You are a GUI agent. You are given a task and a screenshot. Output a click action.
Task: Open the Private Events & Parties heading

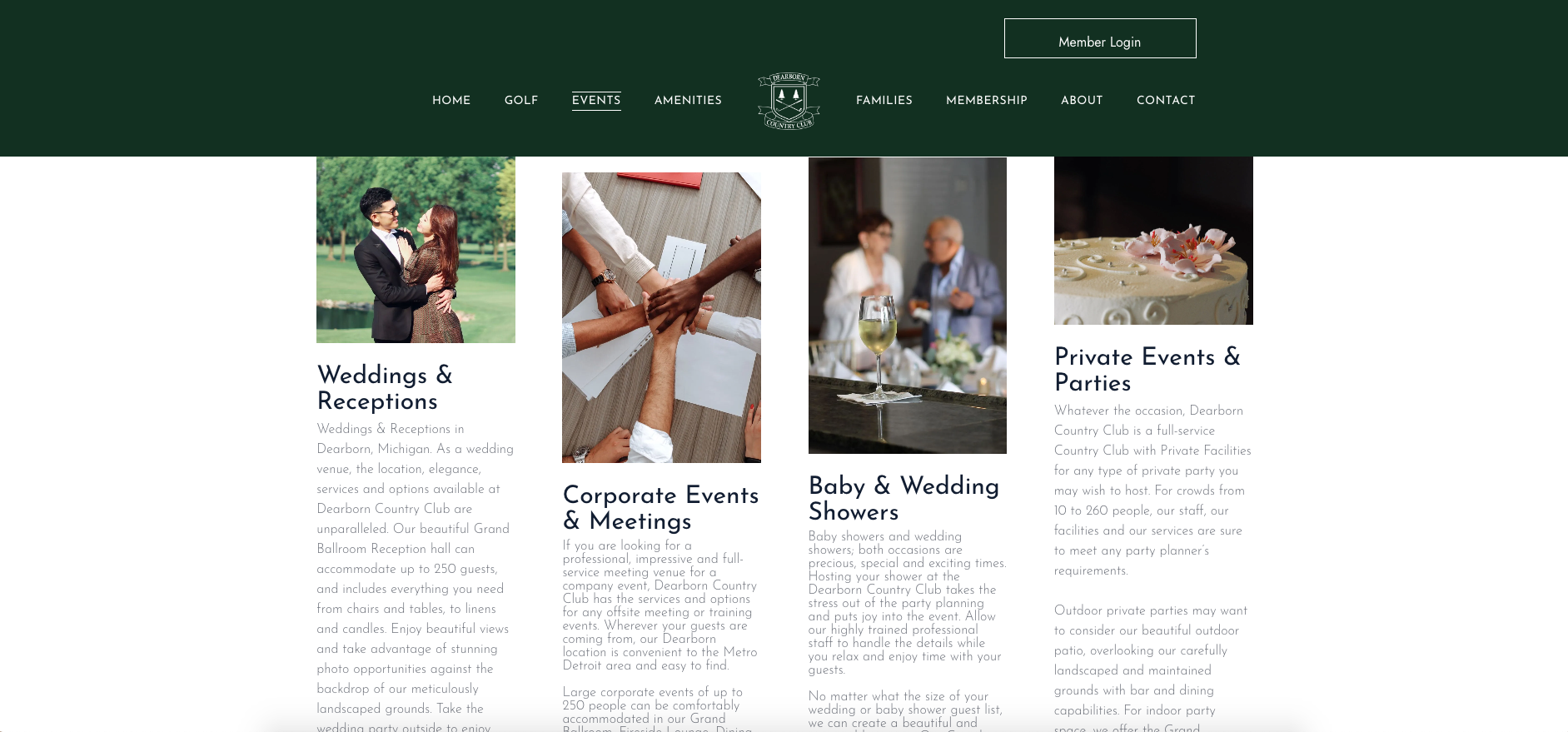click(1147, 369)
